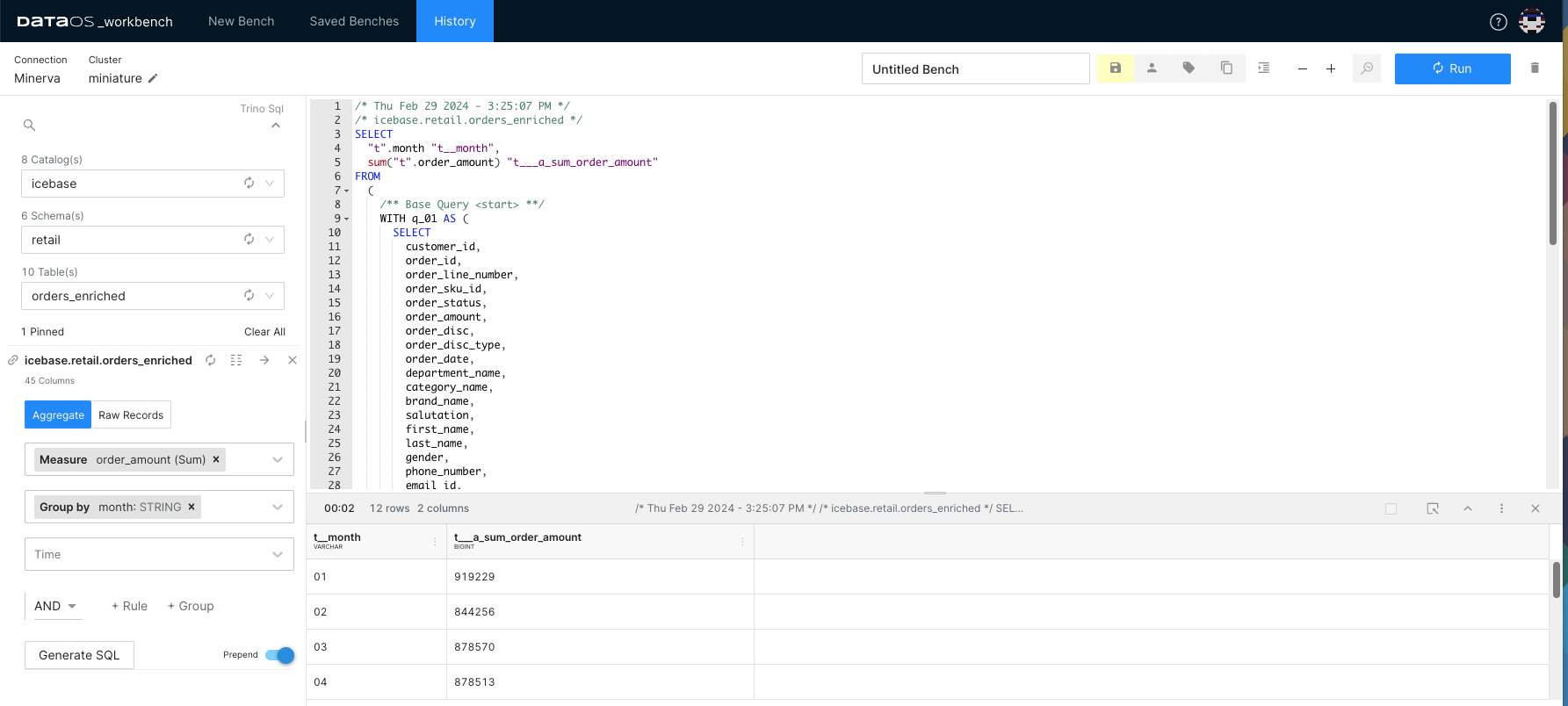This screenshot has height=706, width=1568.
Task: Collapse results panel with up chevron
Action: (x=1468, y=508)
